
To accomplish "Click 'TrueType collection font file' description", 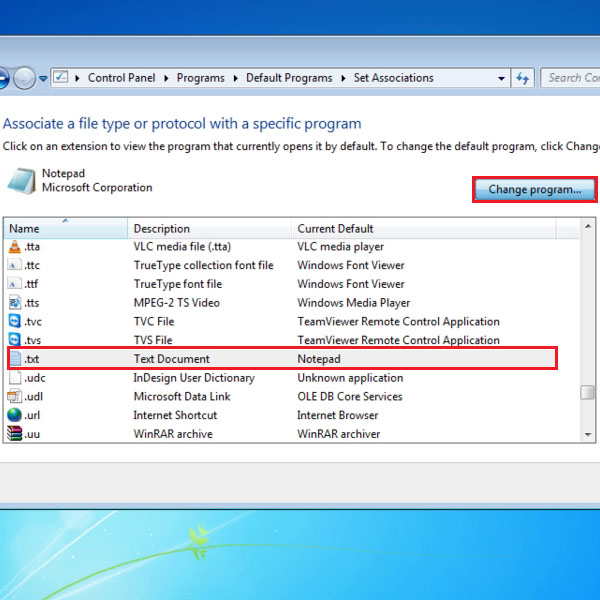I will [x=204, y=265].
